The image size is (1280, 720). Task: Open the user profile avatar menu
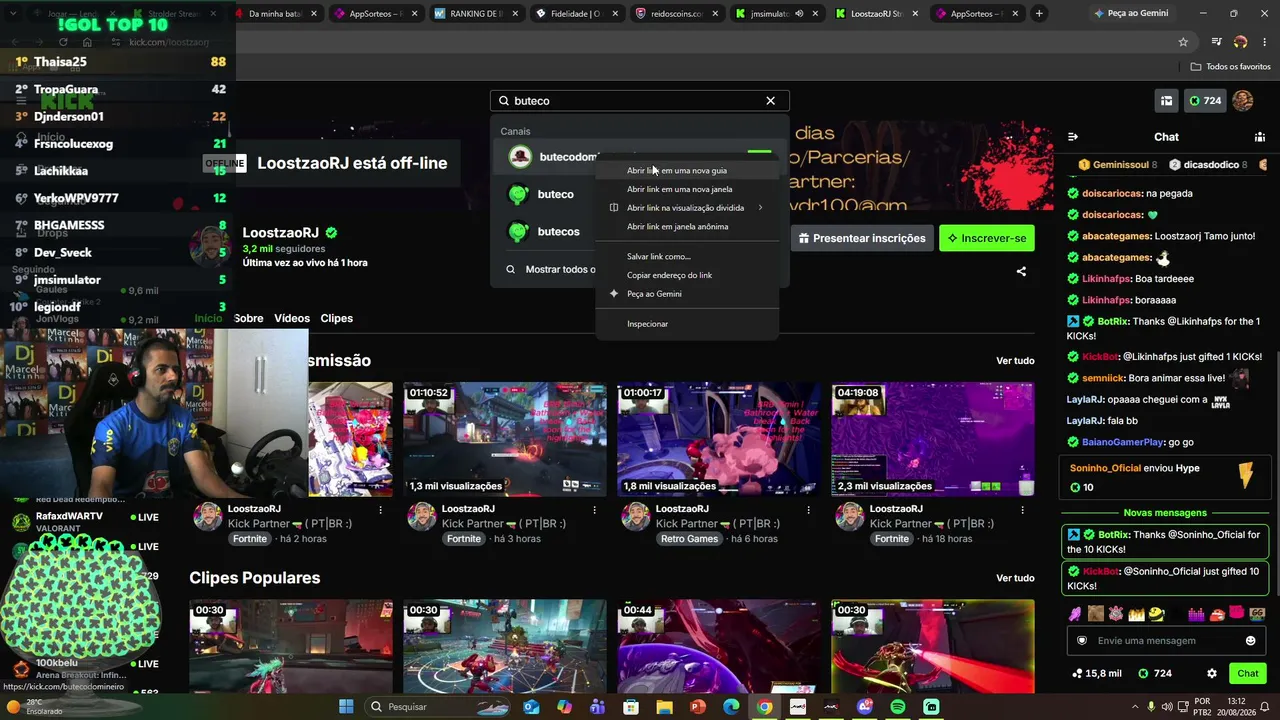[1243, 101]
